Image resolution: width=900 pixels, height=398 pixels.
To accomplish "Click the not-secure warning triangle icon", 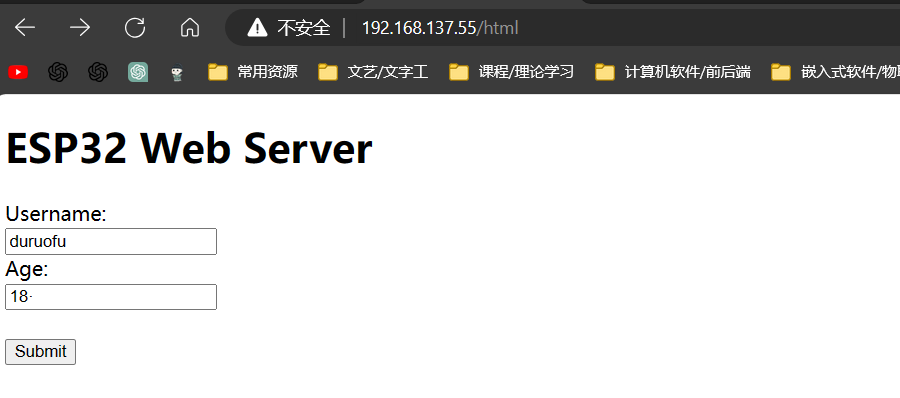I will click(257, 27).
